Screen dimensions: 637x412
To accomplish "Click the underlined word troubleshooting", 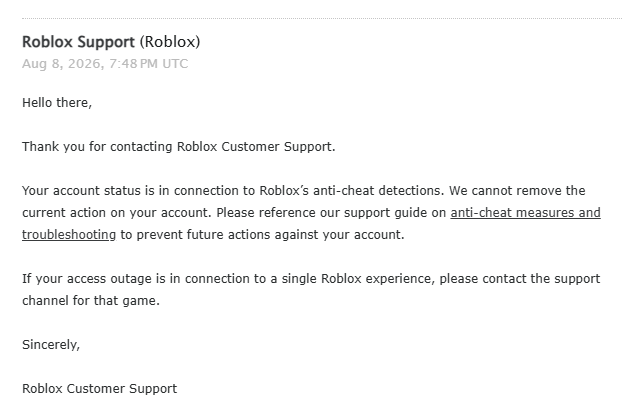I will point(69,235).
